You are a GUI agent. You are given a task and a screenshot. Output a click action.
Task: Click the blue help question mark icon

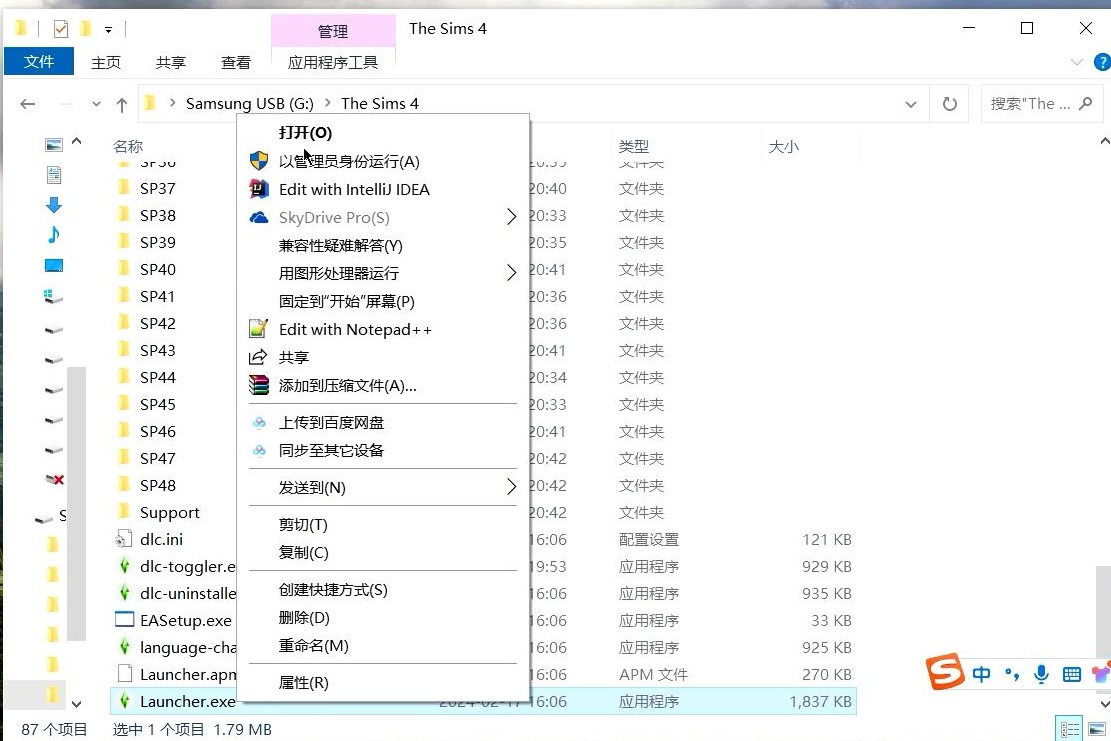click(x=1102, y=62)
